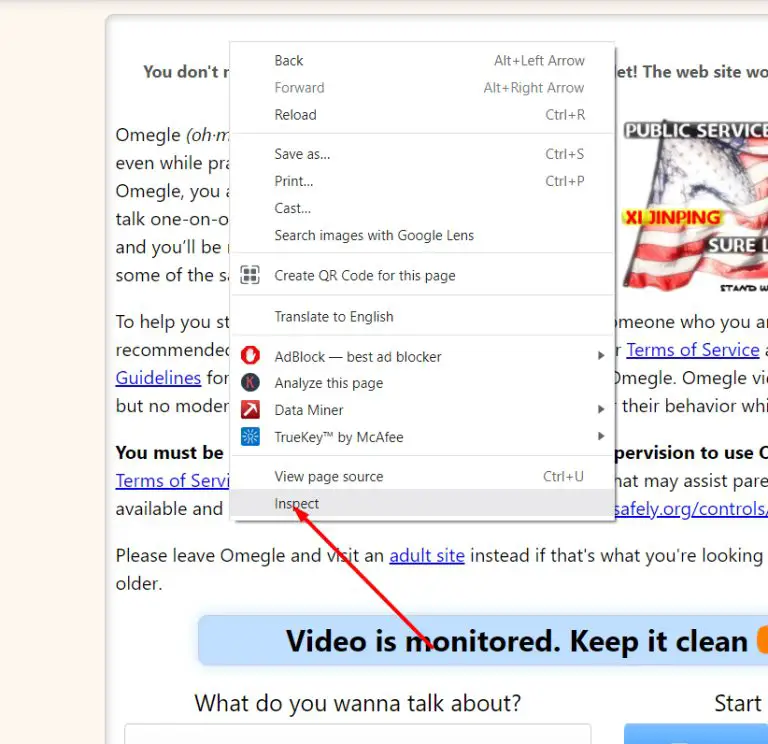Select Print... menu entry
The height and width of the screenshot is (744, 768).
[294, 181]
